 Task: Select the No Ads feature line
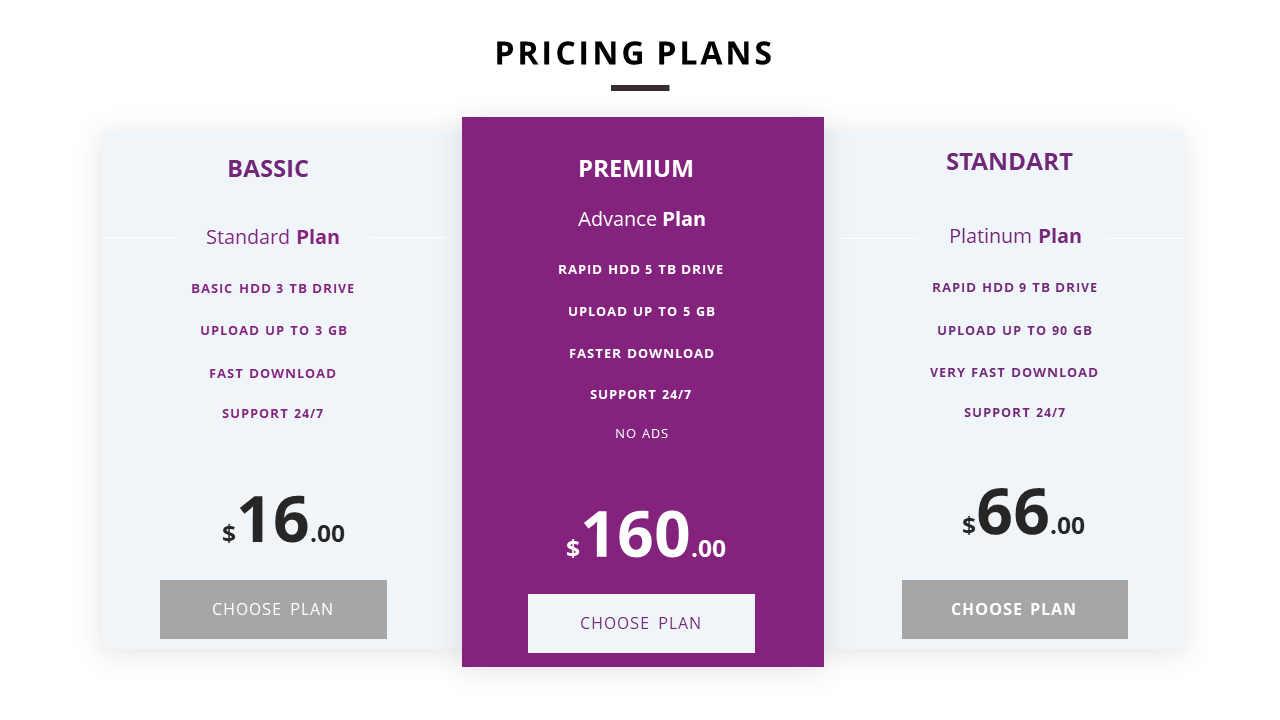point(642,433)
